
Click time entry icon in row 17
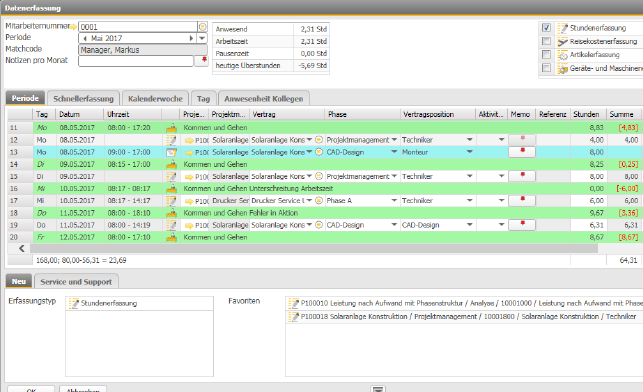[x=171, y=201]
